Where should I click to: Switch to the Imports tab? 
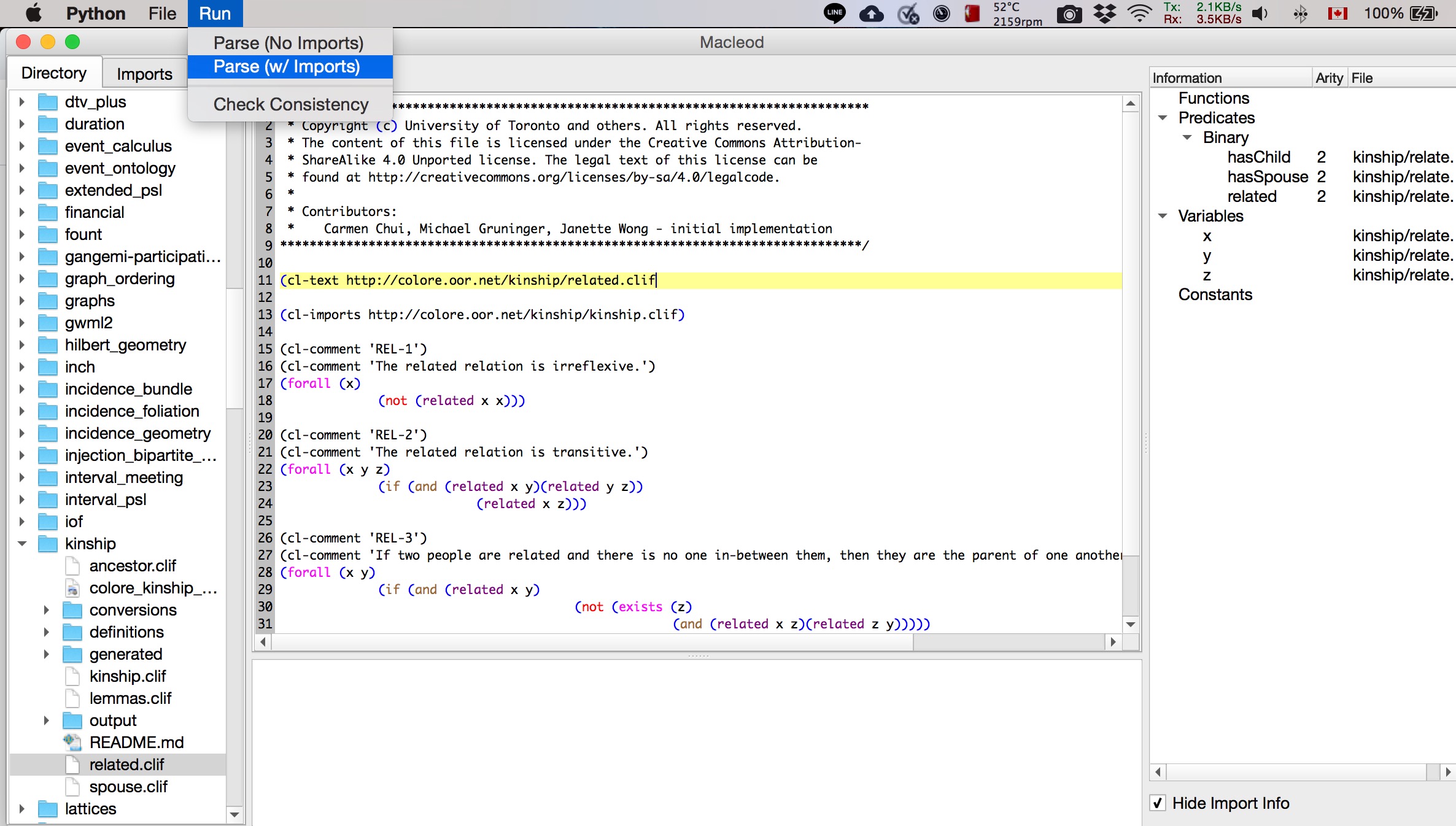point(145,73)
